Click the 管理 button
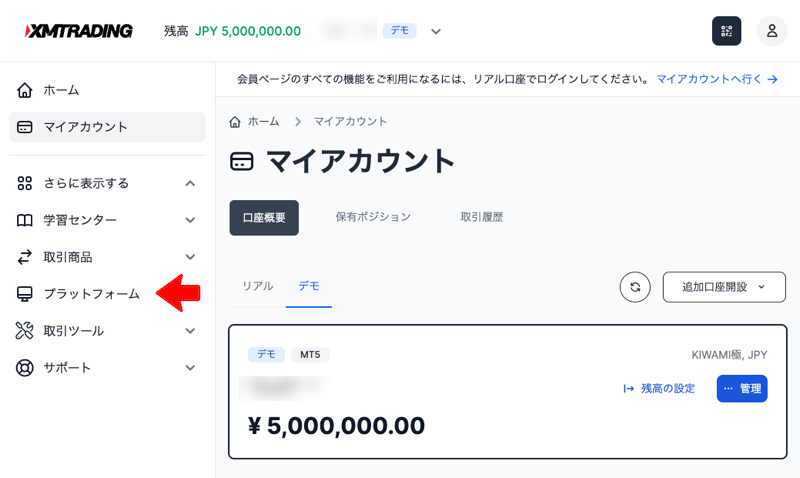 pos(742,389)
